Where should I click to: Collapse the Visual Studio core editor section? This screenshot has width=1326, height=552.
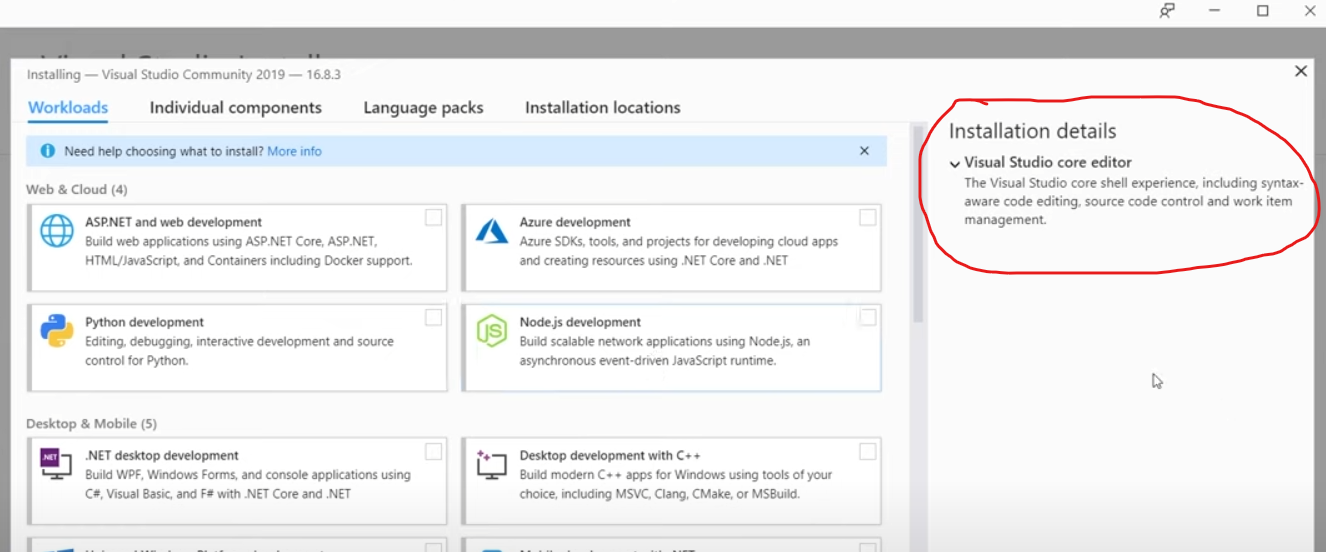[x=955, y=163]
